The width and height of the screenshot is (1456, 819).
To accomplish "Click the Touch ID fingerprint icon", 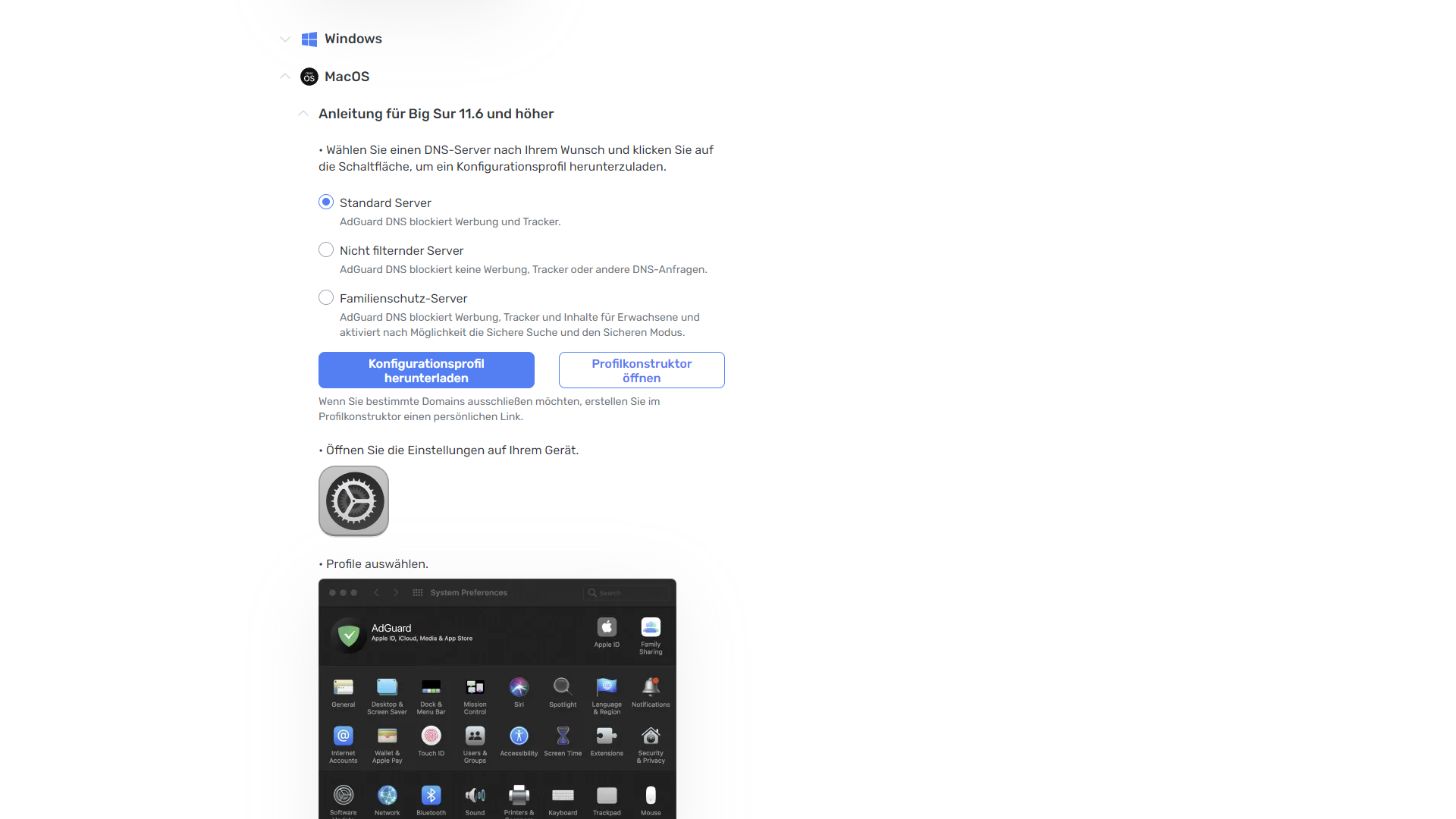I will [x=431, y=736].
